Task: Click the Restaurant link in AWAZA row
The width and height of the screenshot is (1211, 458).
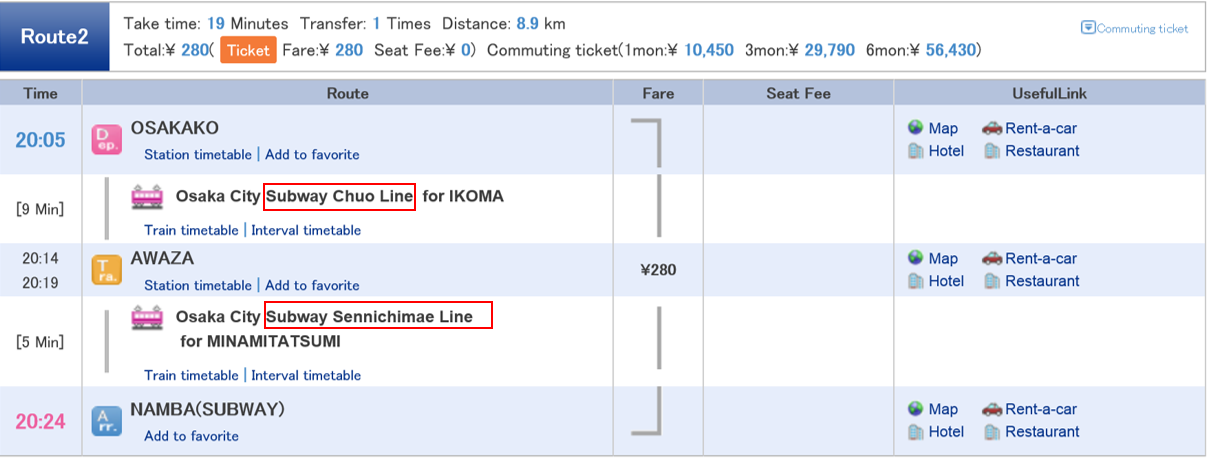Action: coord(1042,281)
